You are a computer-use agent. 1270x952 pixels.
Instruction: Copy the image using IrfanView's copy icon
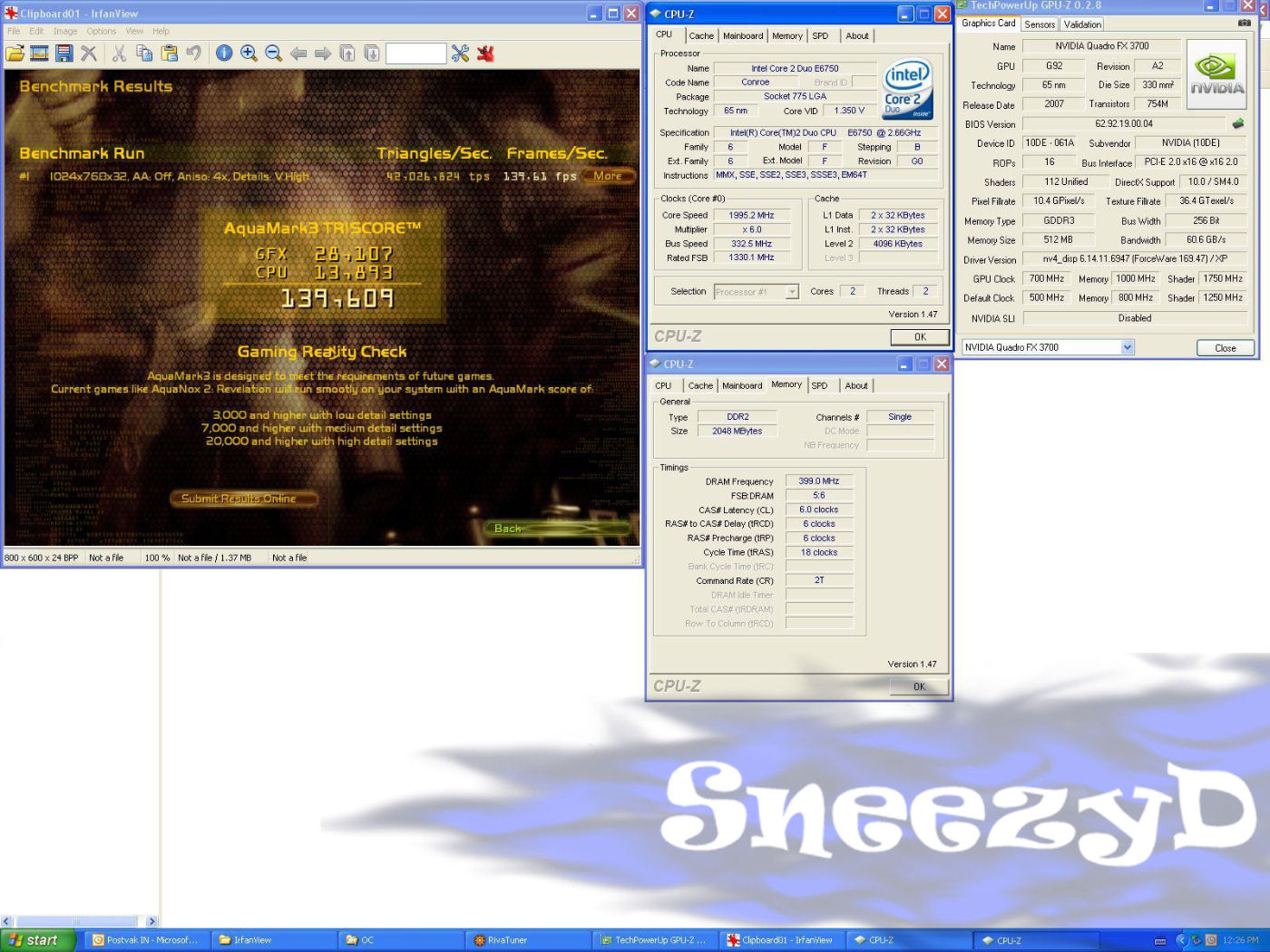(x=144, y=53)
